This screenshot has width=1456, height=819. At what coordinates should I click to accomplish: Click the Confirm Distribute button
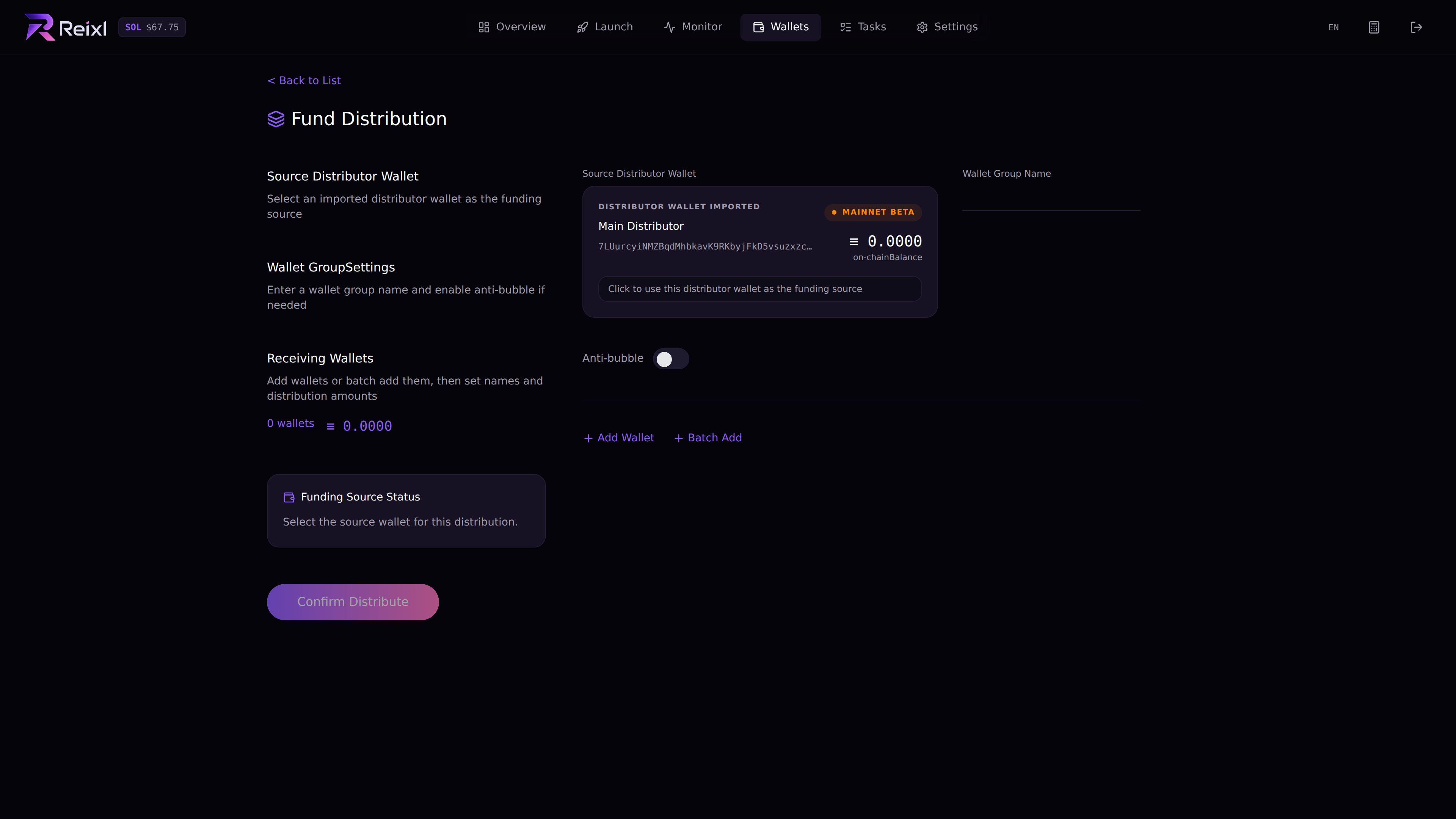353,602
